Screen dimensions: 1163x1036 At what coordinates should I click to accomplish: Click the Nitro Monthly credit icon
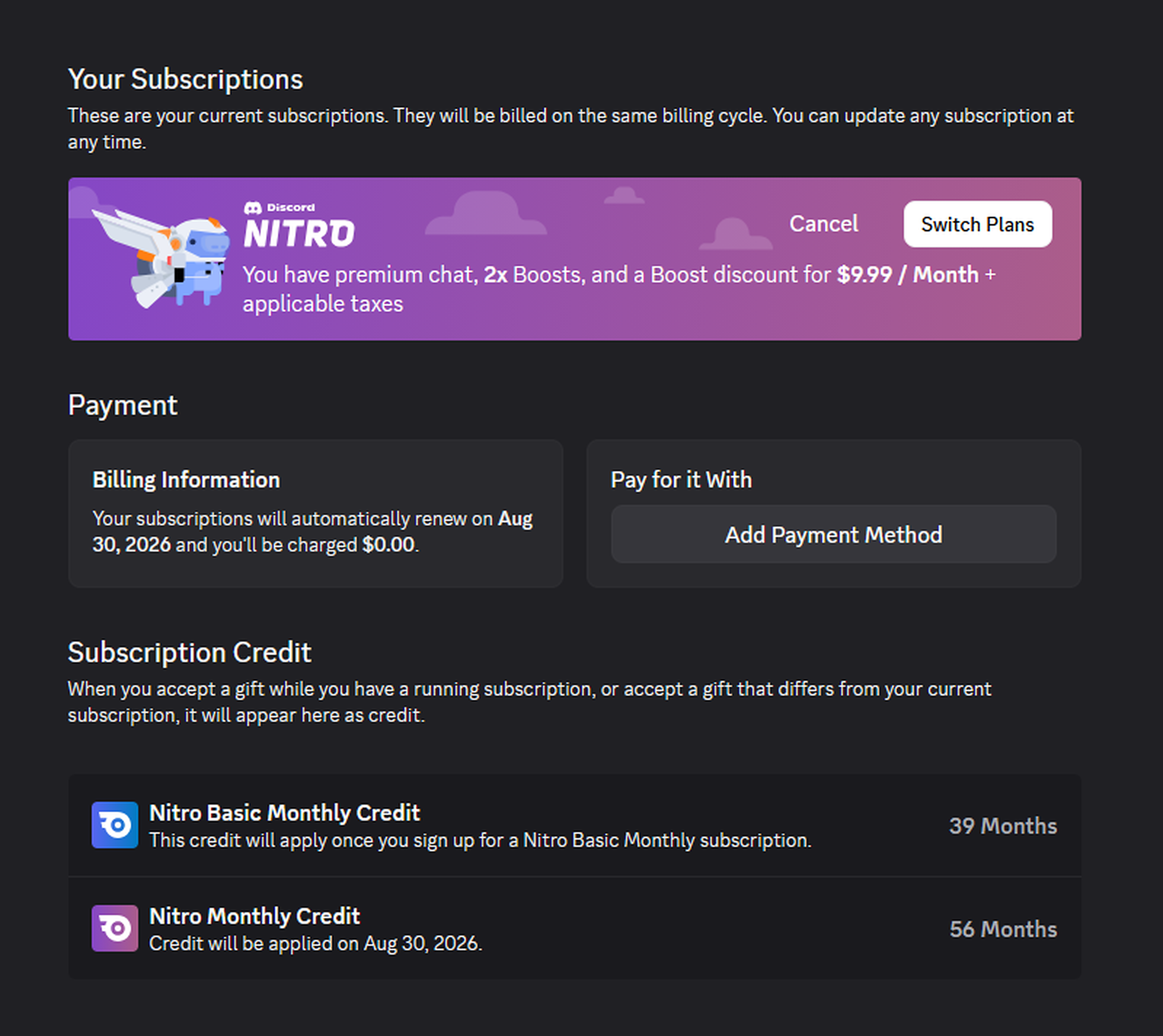tap(115, 929)
